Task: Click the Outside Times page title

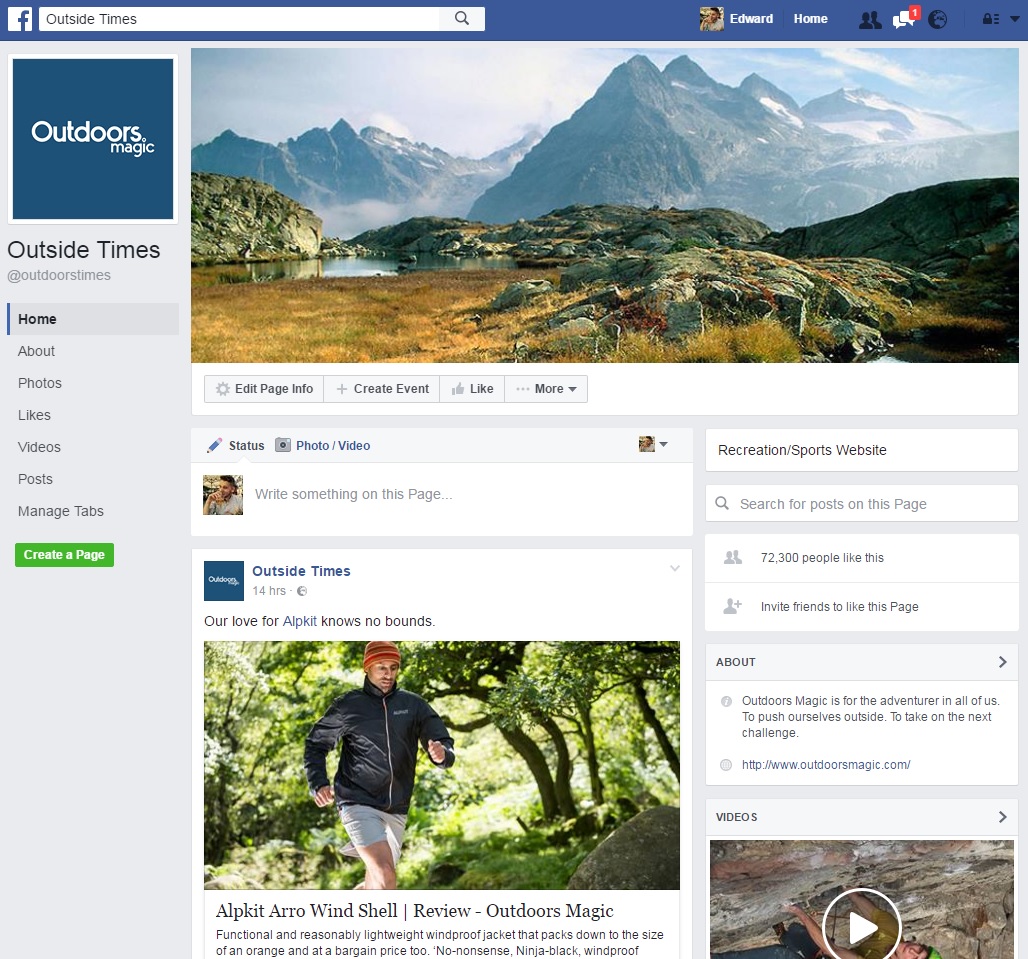Action: (x=84, y=250)
